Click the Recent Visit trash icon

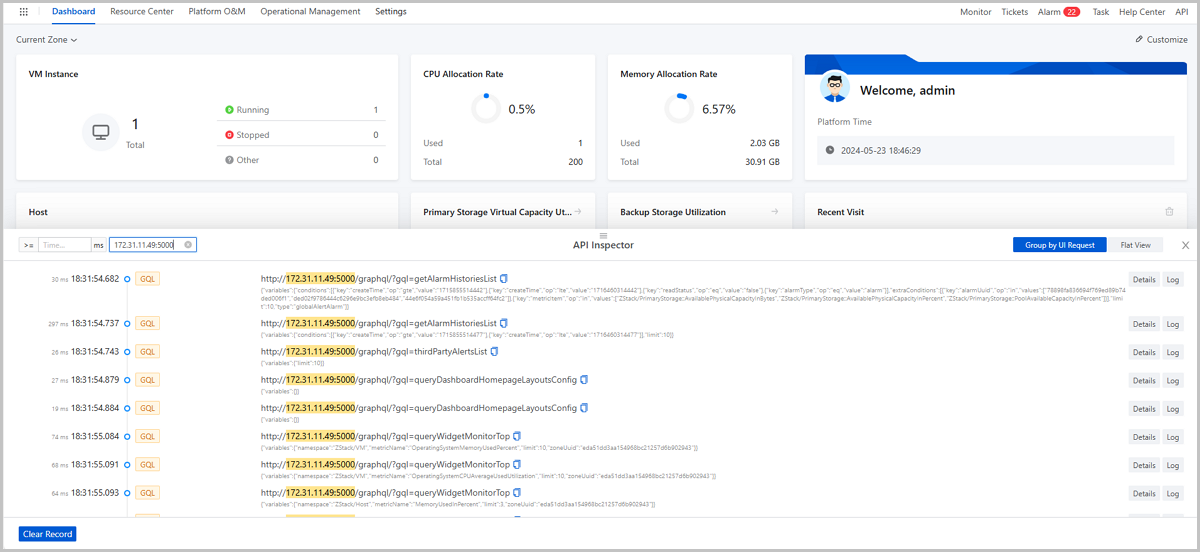click(1169, 212)
